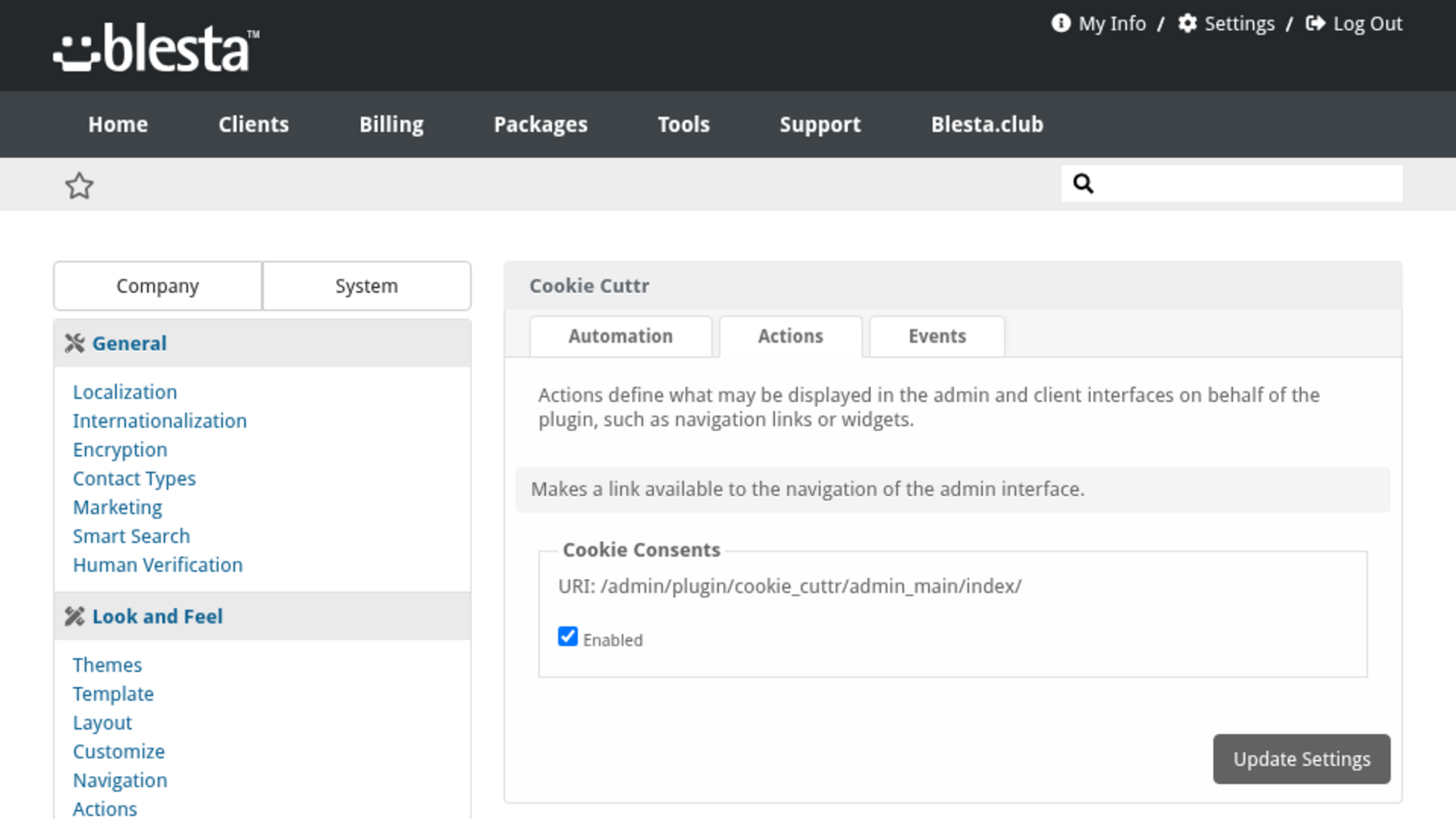Screen dimensions: 1456x819
Task: Open the My Info link
Action: click(1112, 24)
